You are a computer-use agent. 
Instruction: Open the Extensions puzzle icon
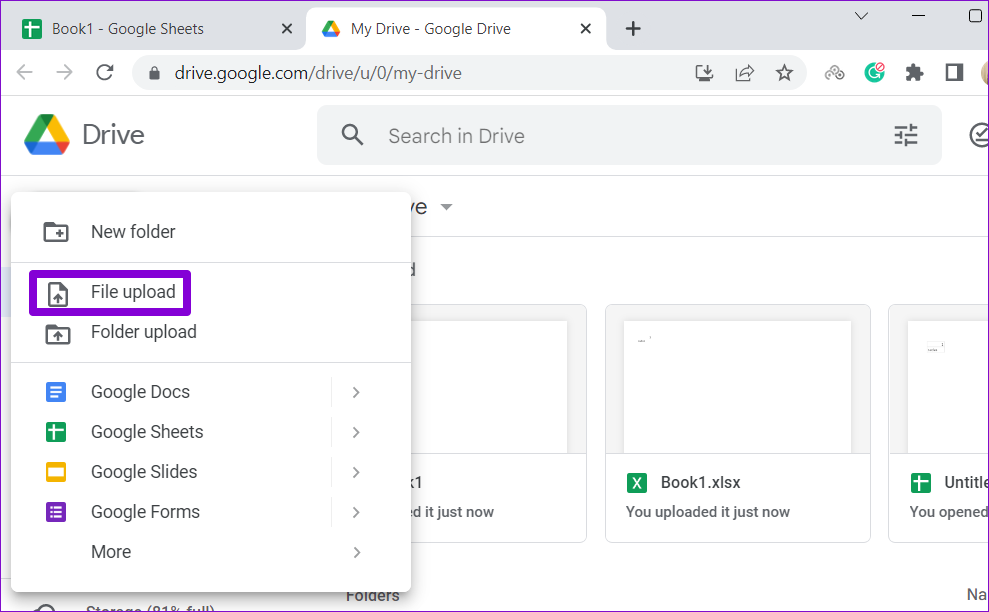click(x=914, y=73)
